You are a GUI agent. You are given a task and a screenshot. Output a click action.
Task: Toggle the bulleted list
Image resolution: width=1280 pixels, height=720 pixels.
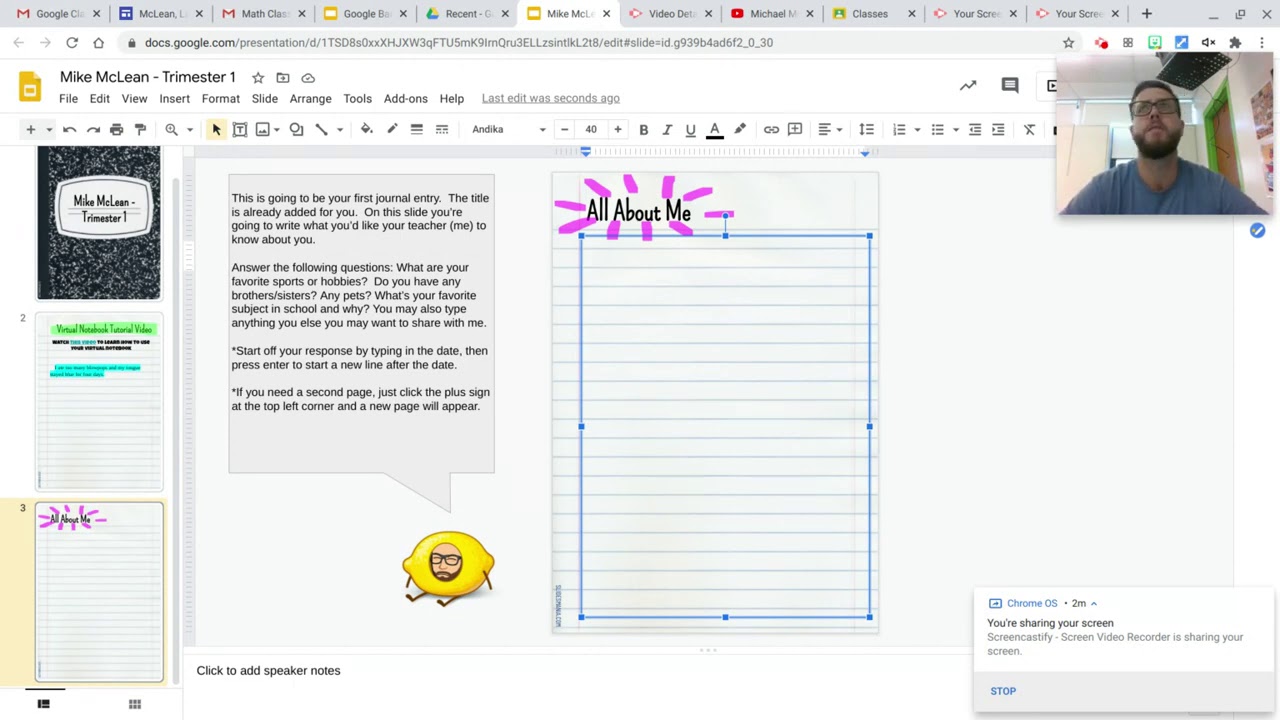pyautogui.click(x=937, y=129)
